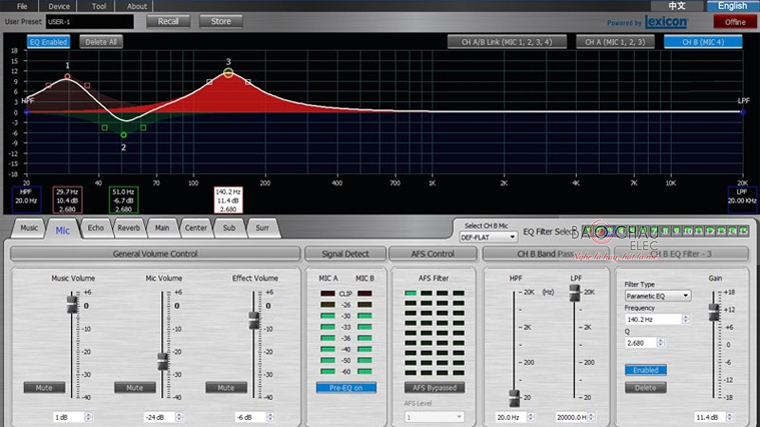Open the Select CH B Mic dropdown
Image resolution: width=760 pixels, height=427 pixels.
[x=488, y=237]
